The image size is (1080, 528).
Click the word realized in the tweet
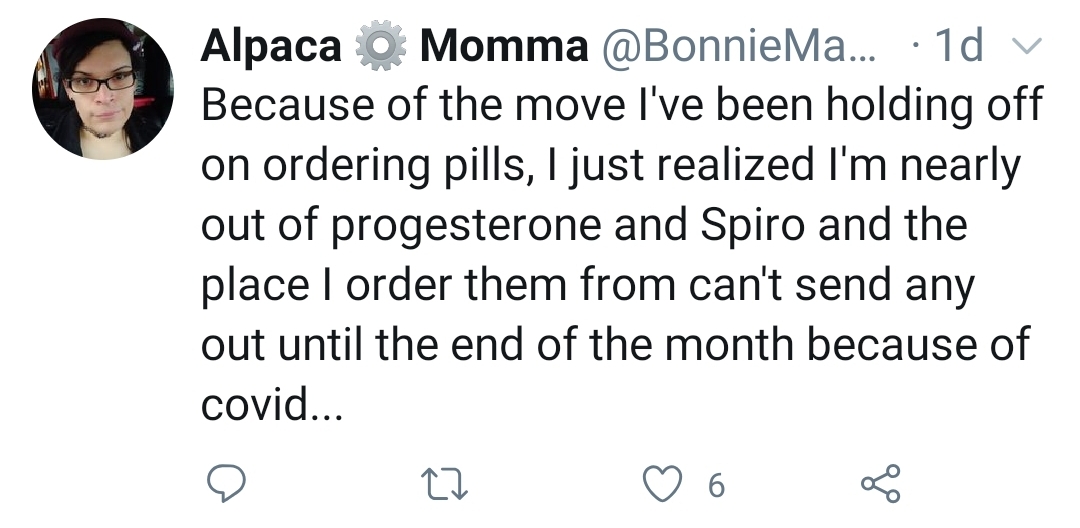[734, 165]
